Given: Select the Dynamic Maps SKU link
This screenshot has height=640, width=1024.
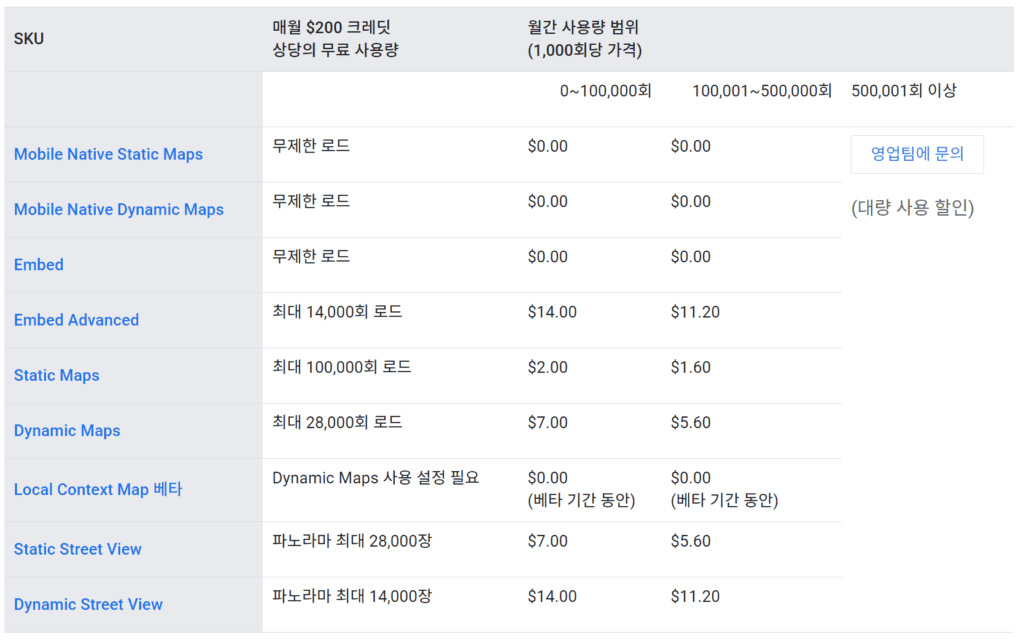Looking at the screenshot, I should click(66, 430).
